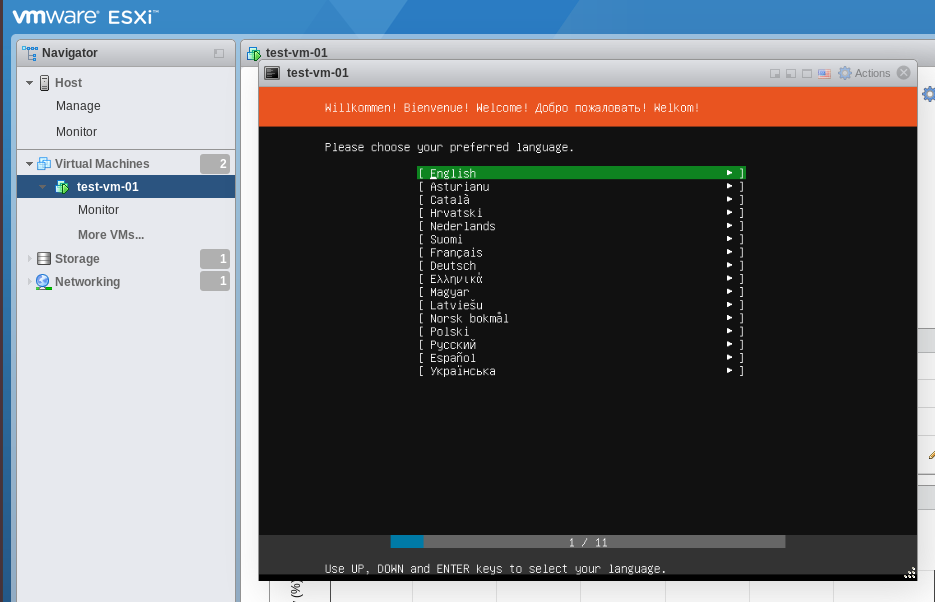This screenshot has width=935, height=602.
Task: Click the Host server icon
Action: coord(44,83)
